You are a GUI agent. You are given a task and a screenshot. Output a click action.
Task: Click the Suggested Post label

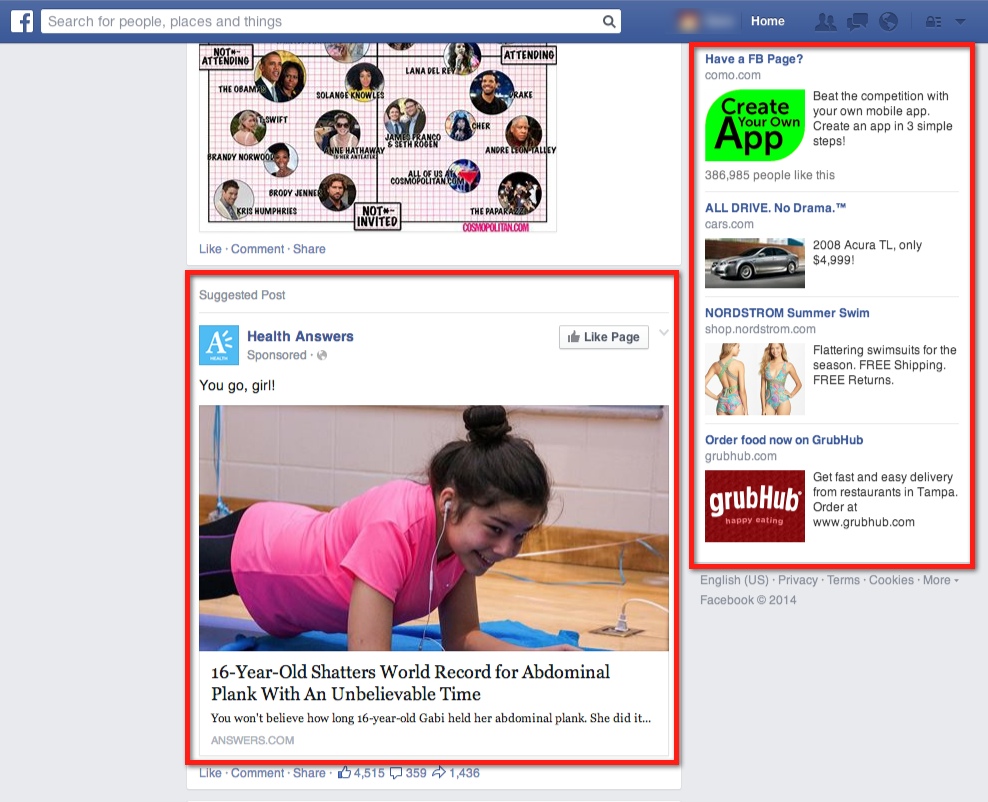tap(242, 295)
